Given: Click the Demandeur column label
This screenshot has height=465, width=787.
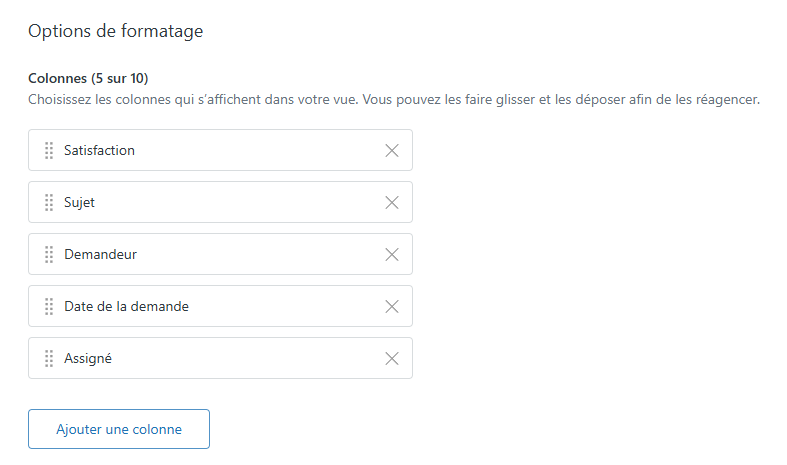Looking at the screenshot, I should (x=100, y=254).
